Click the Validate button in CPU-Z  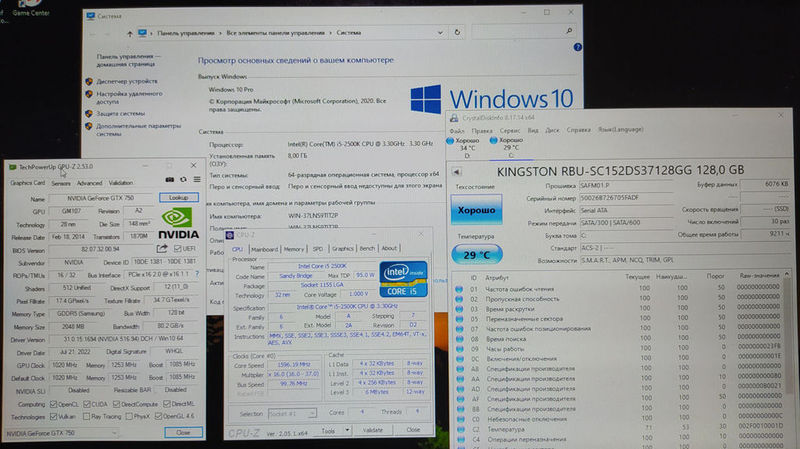tap(372, 430)
